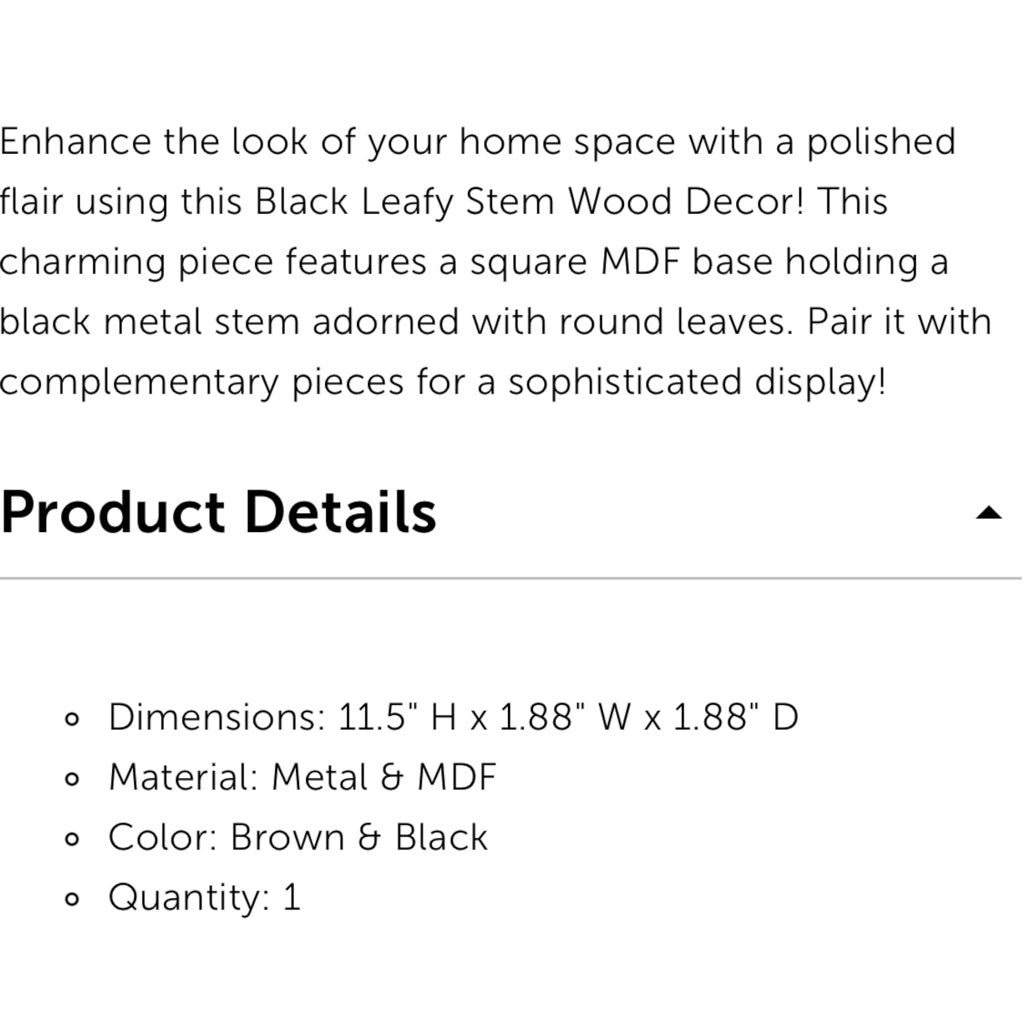Click the bullet marker beside Material
The width and height of the screenshot is (1024, 1024).
[70, 778]
